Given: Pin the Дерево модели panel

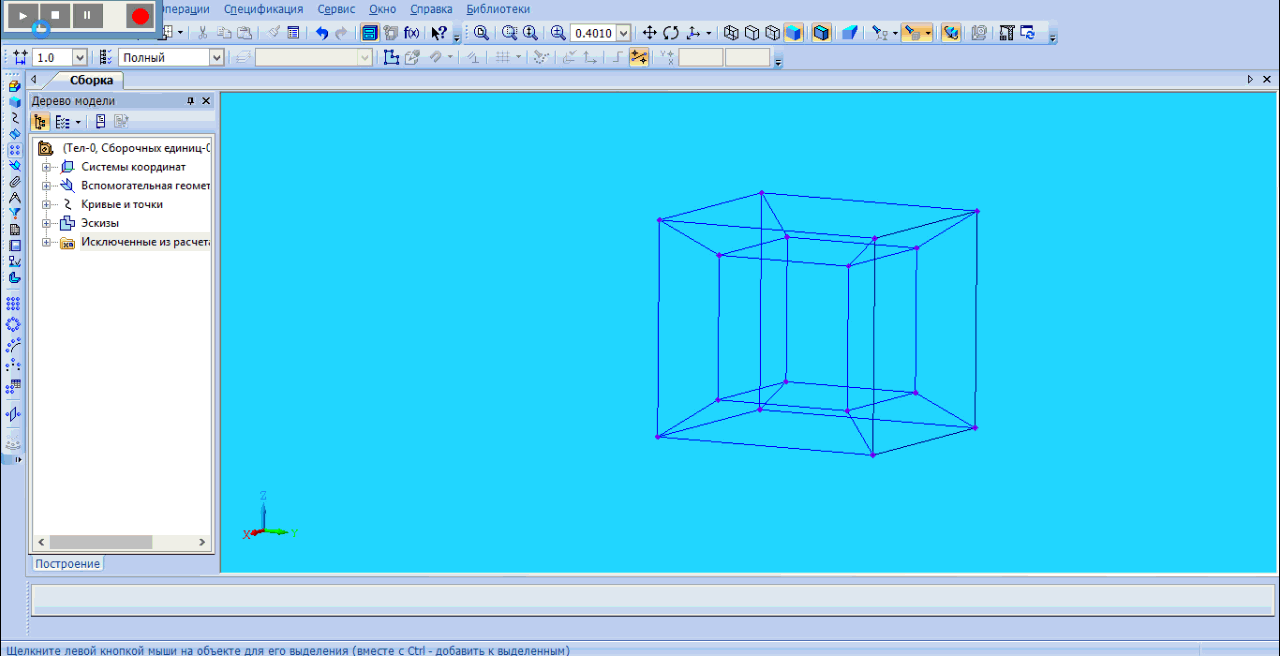Looking at the screenshot, I should (191, 101).
